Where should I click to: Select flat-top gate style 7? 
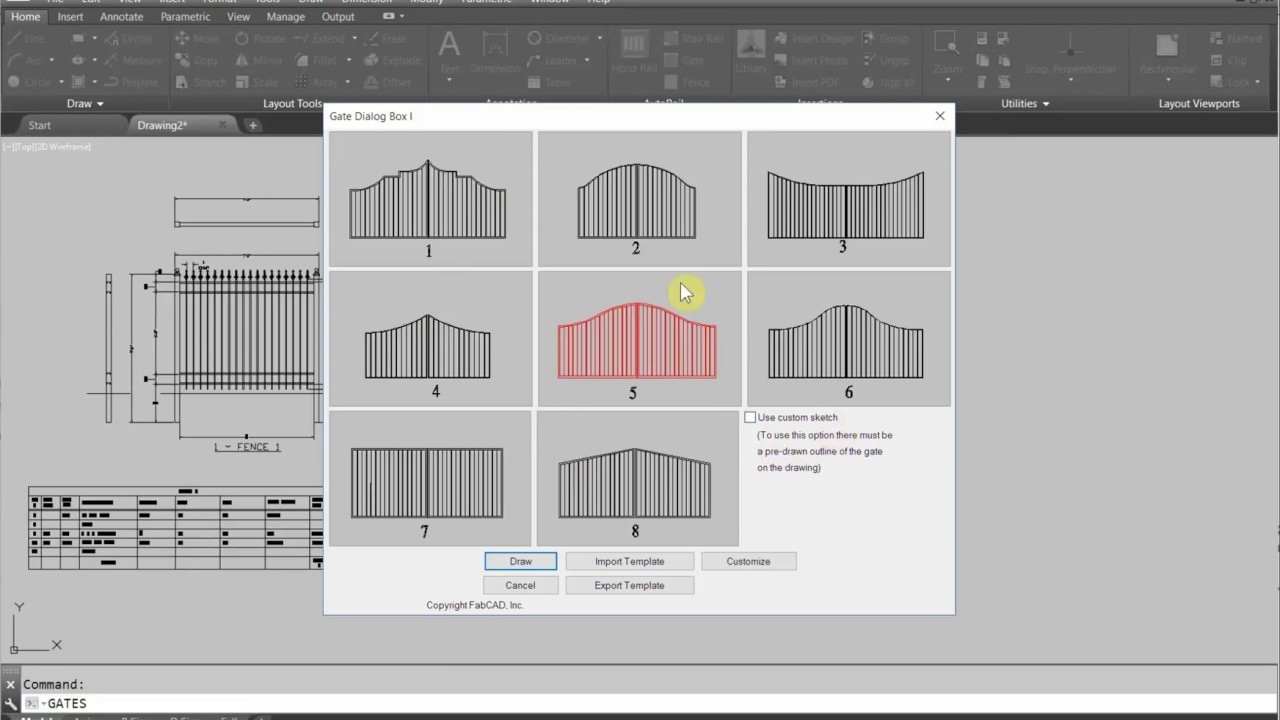(x=430, y=478)
